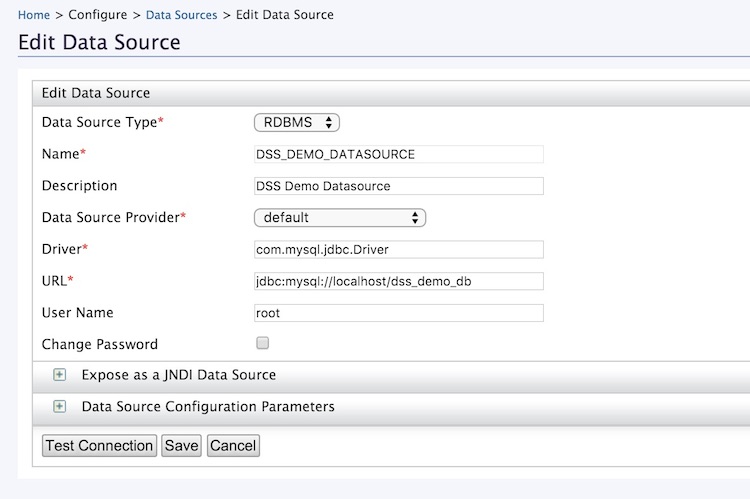
Task: Select the Driver input box
Action: [398, 249]
